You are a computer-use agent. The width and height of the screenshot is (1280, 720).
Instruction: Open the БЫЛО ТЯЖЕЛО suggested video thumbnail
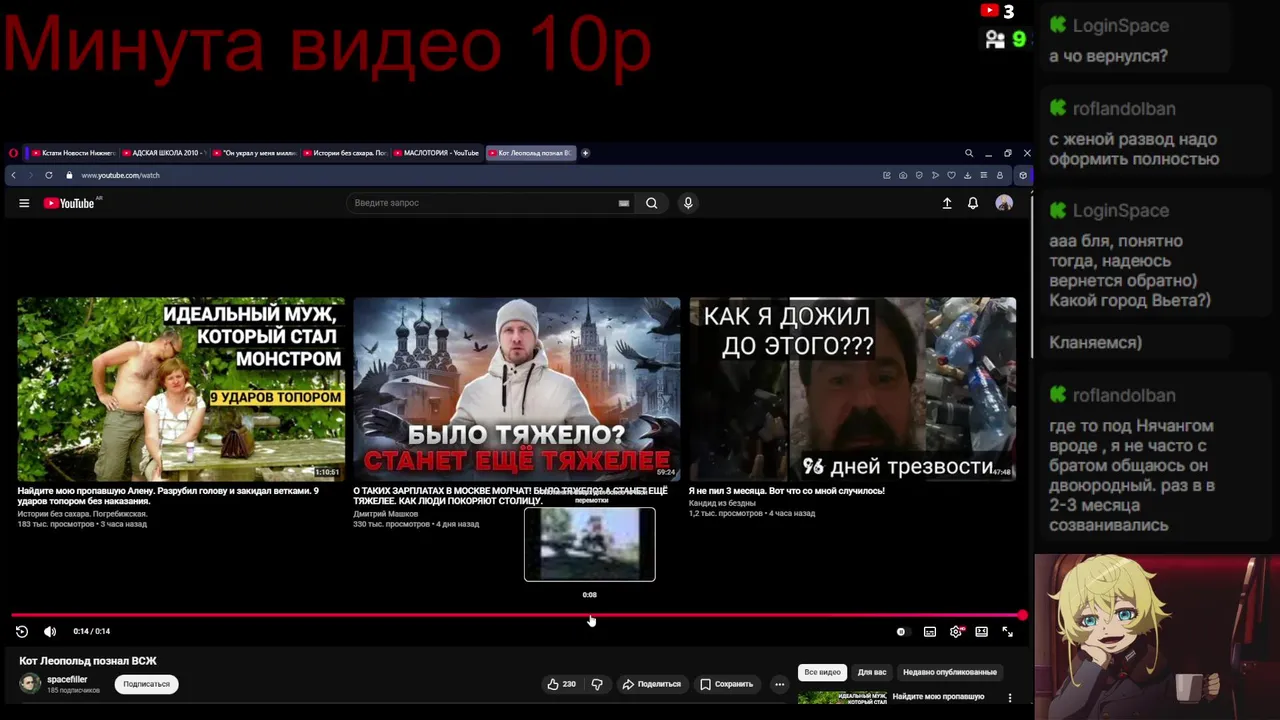pyautogui.click(x=516, y=389)
